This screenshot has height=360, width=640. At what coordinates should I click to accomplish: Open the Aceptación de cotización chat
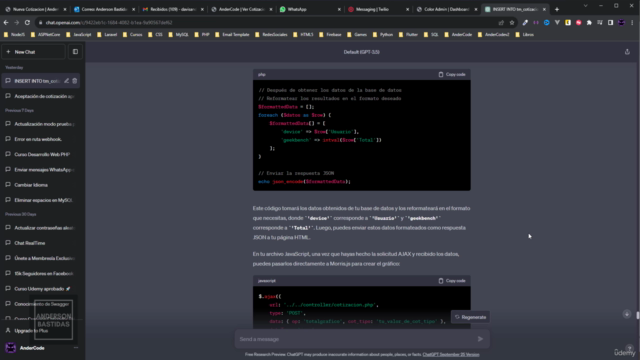pyautogui.click(x=40, y=96)
